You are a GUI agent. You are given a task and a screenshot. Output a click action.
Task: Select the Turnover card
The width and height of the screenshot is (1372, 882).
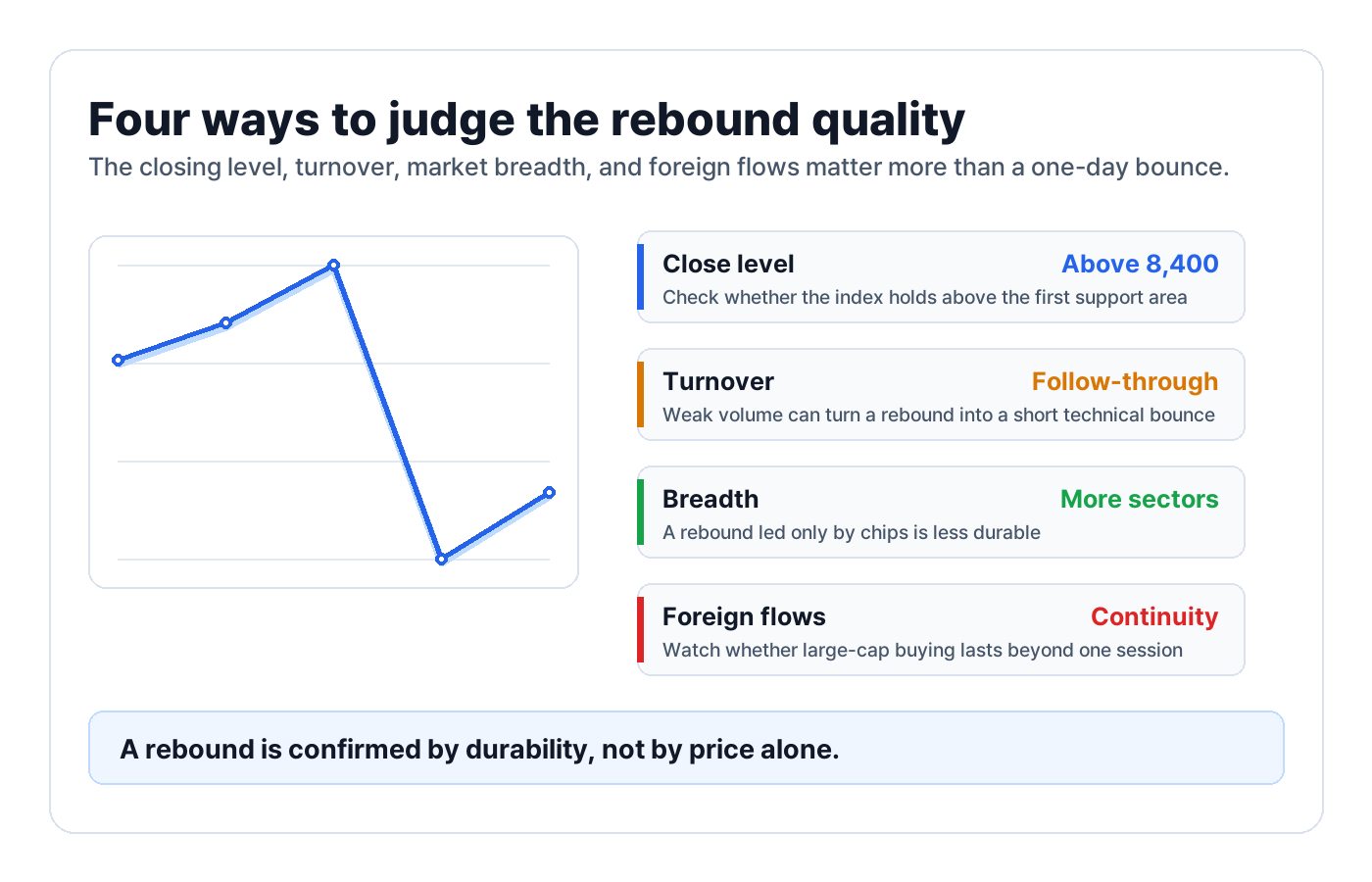coord(941,395)
